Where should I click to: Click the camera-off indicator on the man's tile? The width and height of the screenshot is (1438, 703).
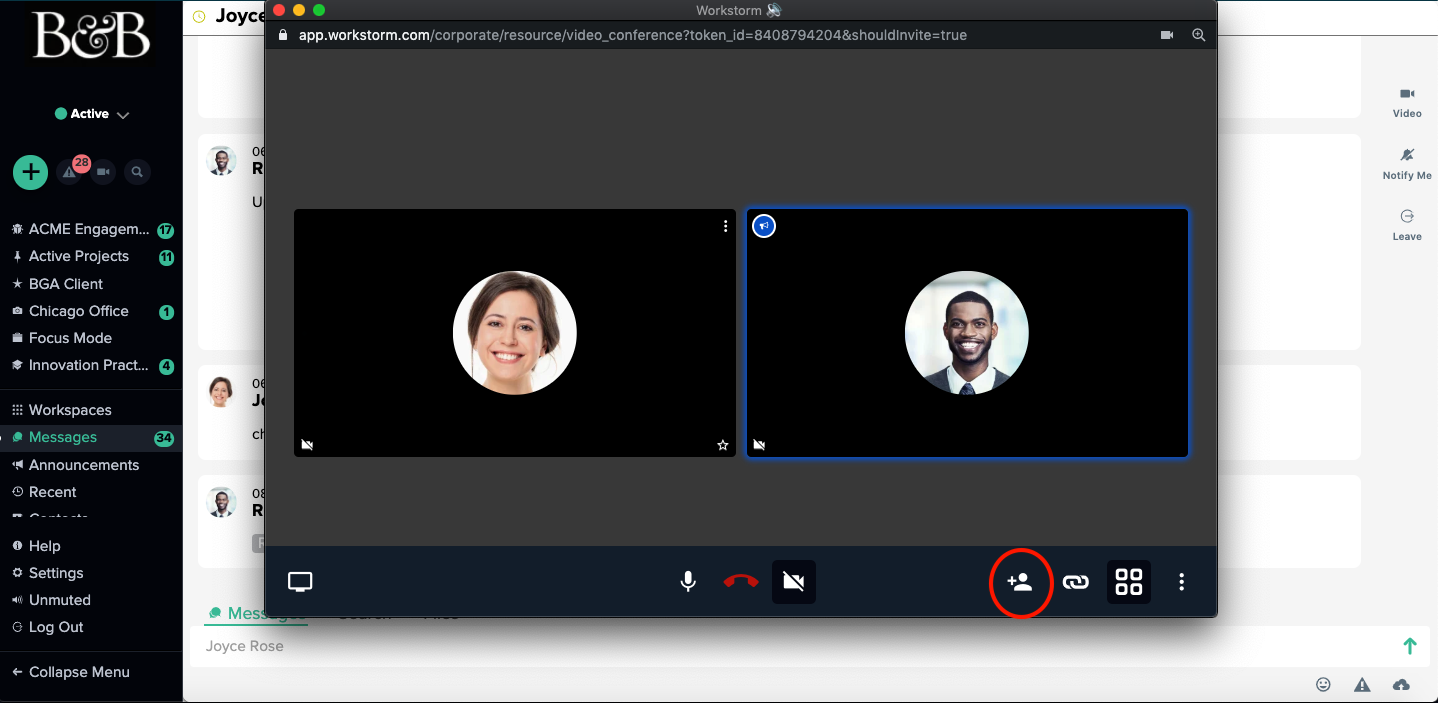coord(759,445)
